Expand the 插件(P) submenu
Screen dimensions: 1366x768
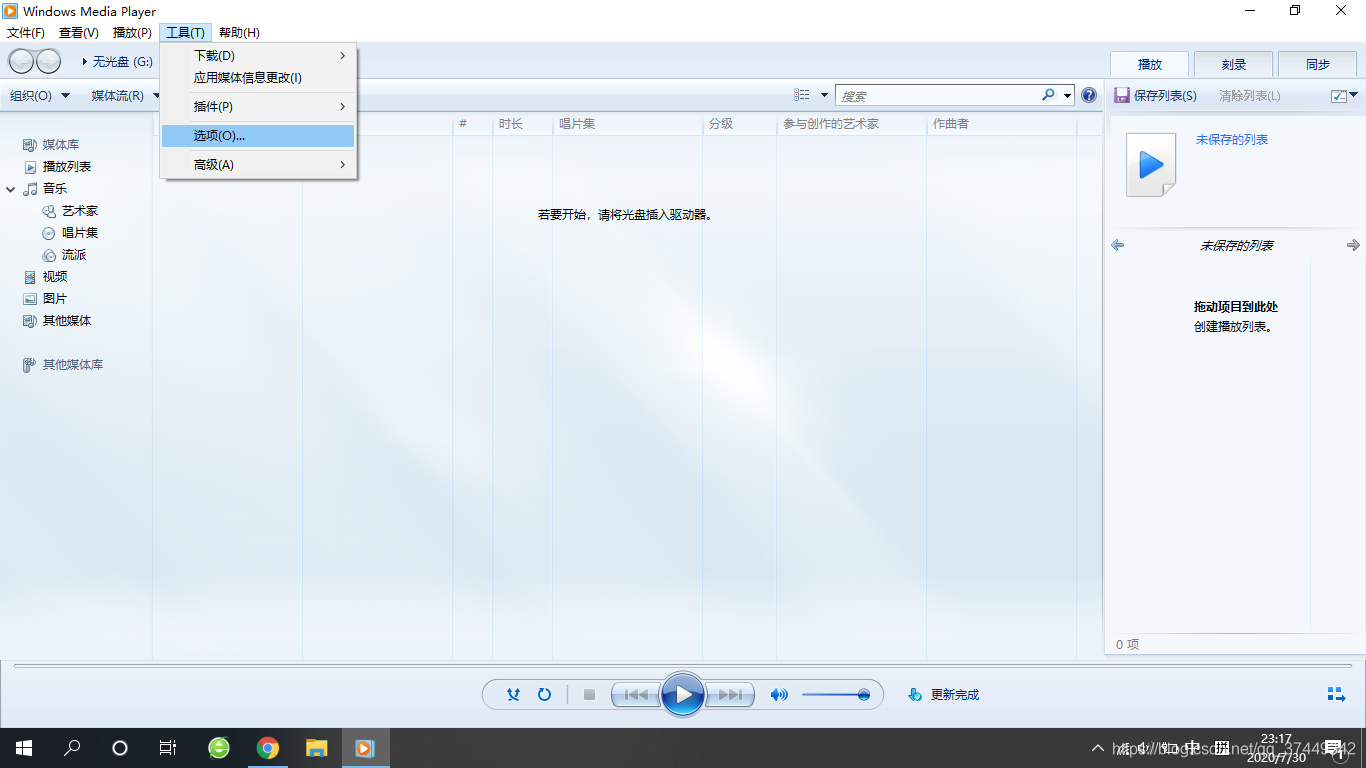coord(258,107)
